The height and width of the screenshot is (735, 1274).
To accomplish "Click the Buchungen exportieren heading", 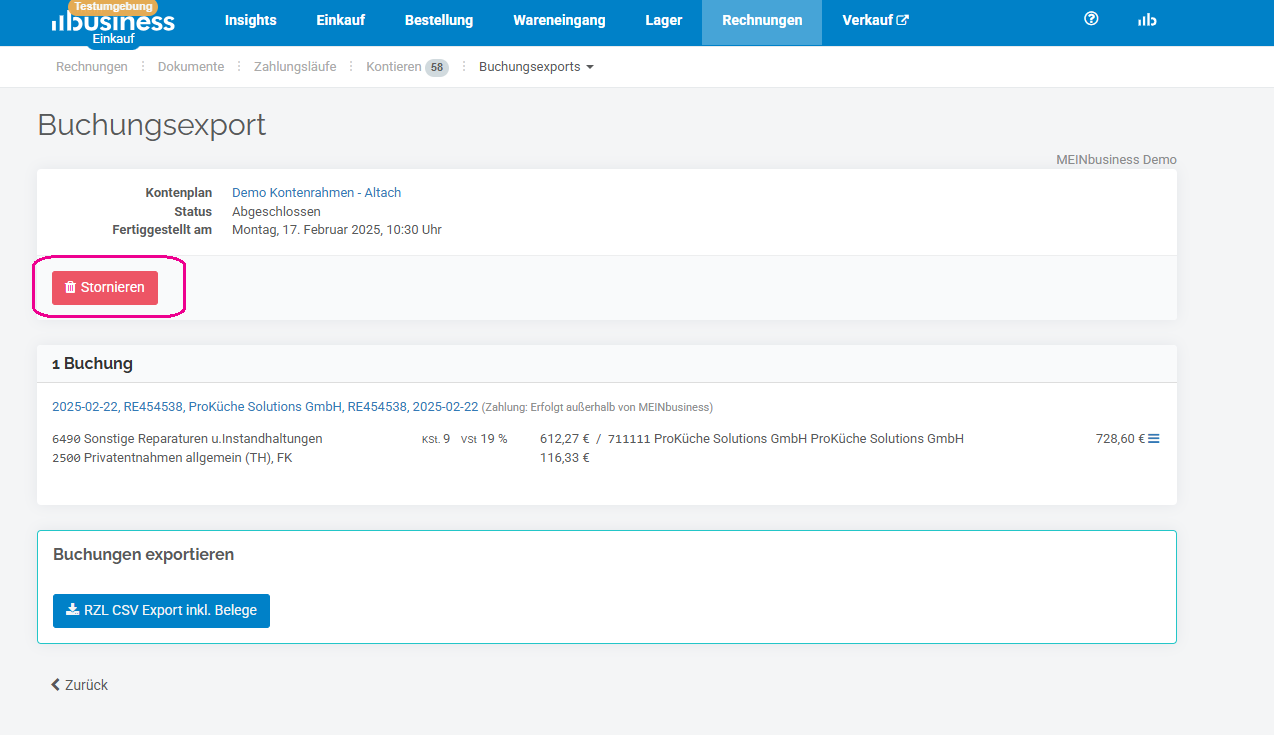I will tap(143, 554).
